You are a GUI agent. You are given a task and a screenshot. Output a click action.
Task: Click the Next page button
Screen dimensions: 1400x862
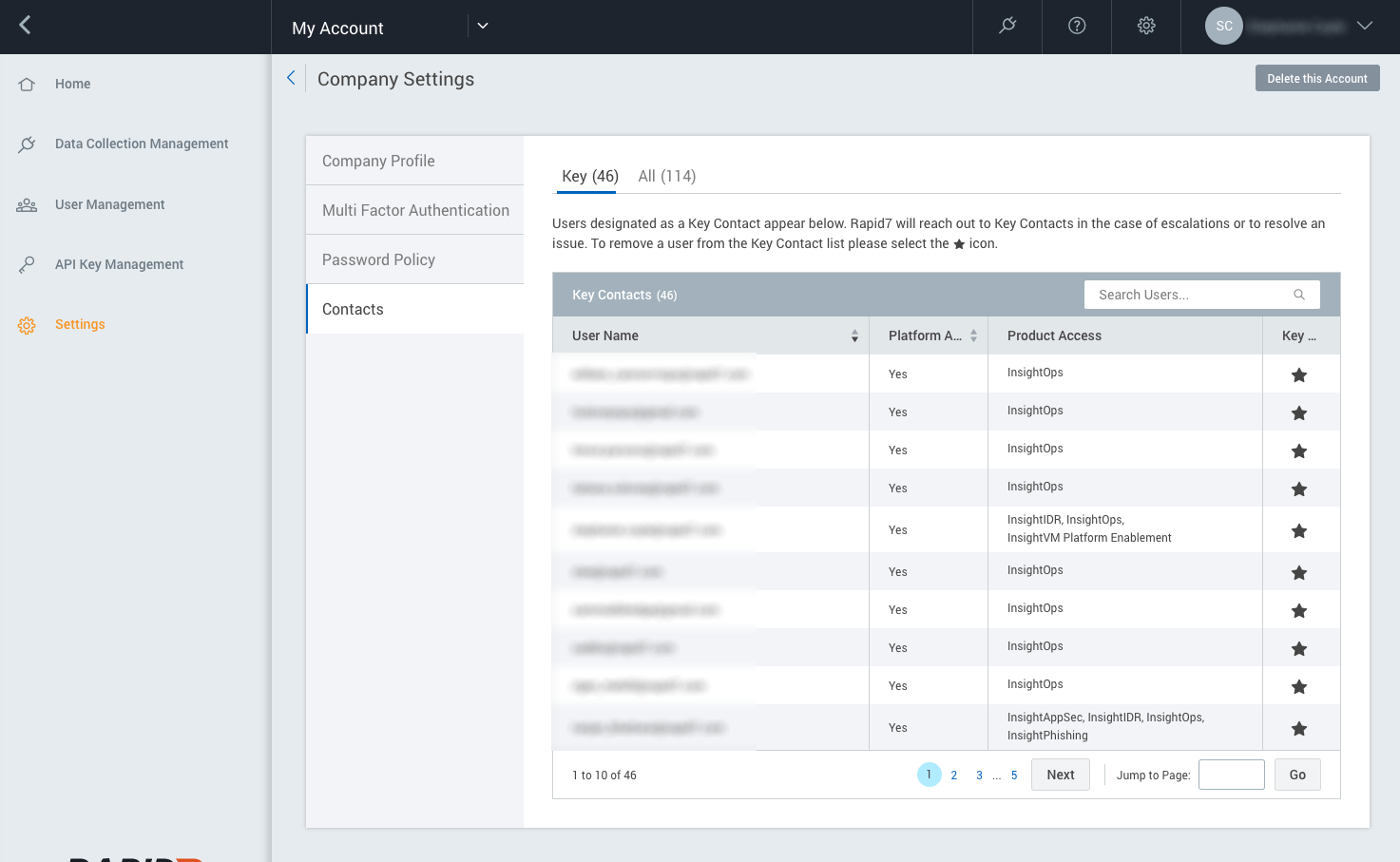[1061, 775]
